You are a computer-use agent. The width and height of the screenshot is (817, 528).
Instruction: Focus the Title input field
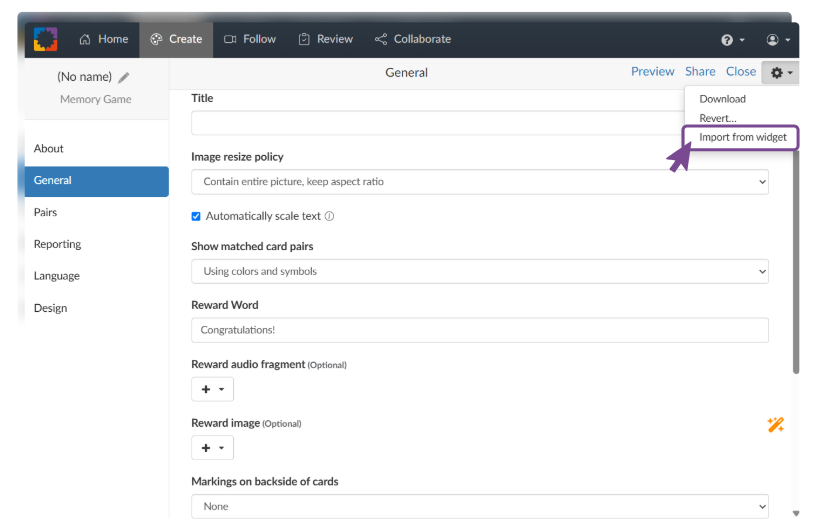[439, 123]
